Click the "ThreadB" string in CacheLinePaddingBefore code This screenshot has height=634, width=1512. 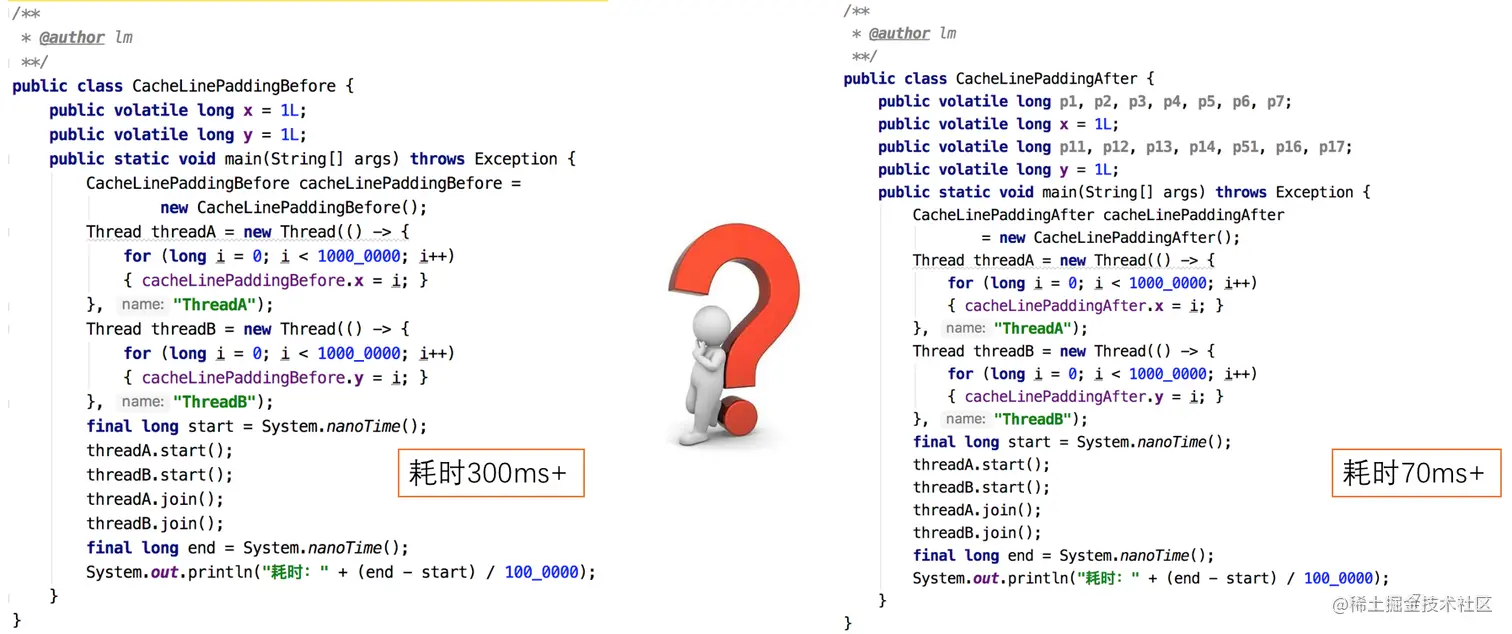point(217,402)
